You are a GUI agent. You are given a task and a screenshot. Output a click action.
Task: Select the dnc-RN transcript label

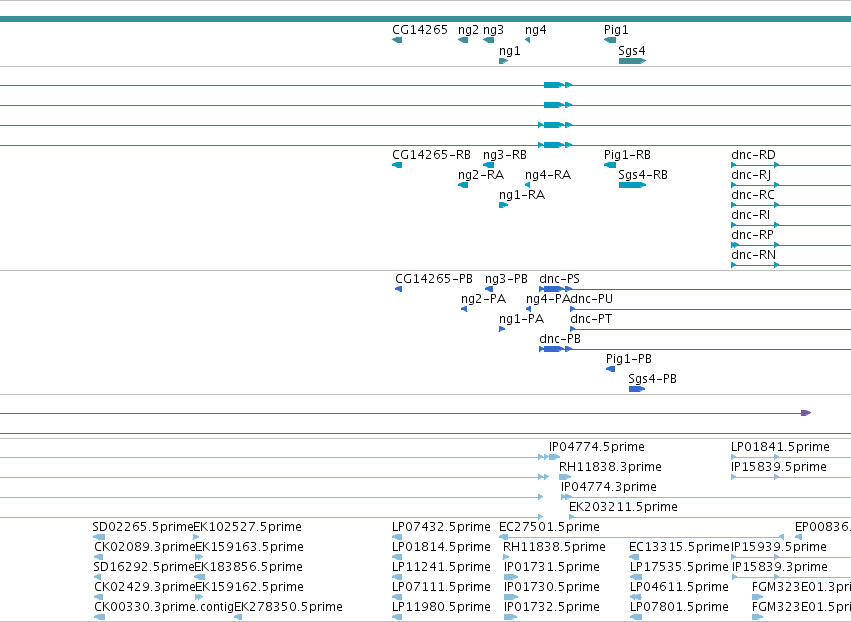pos(753,255)
